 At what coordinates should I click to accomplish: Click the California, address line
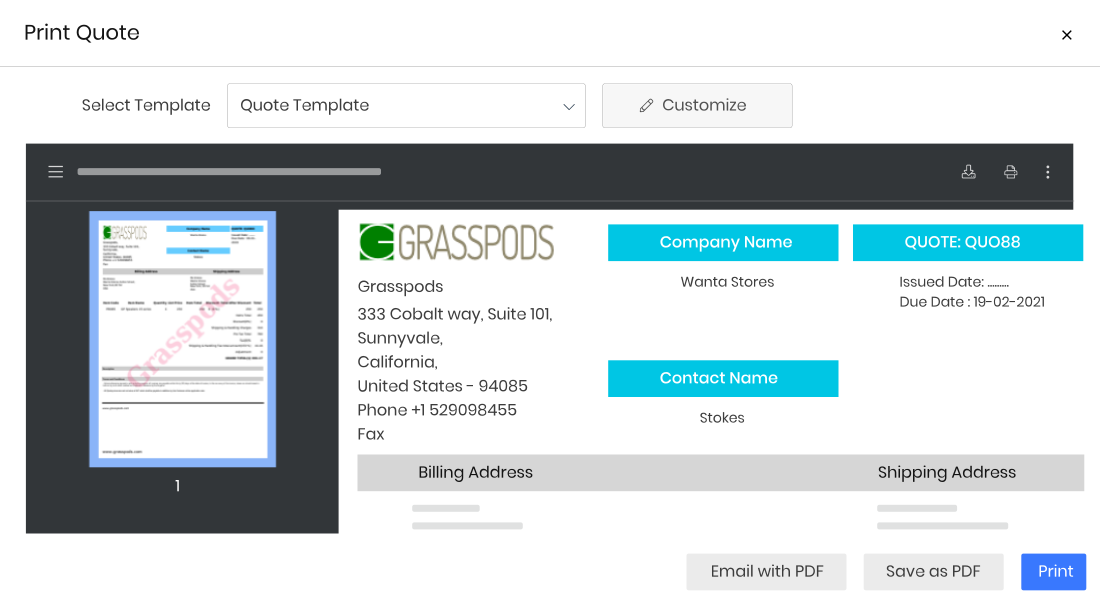[x=397, y=362]
